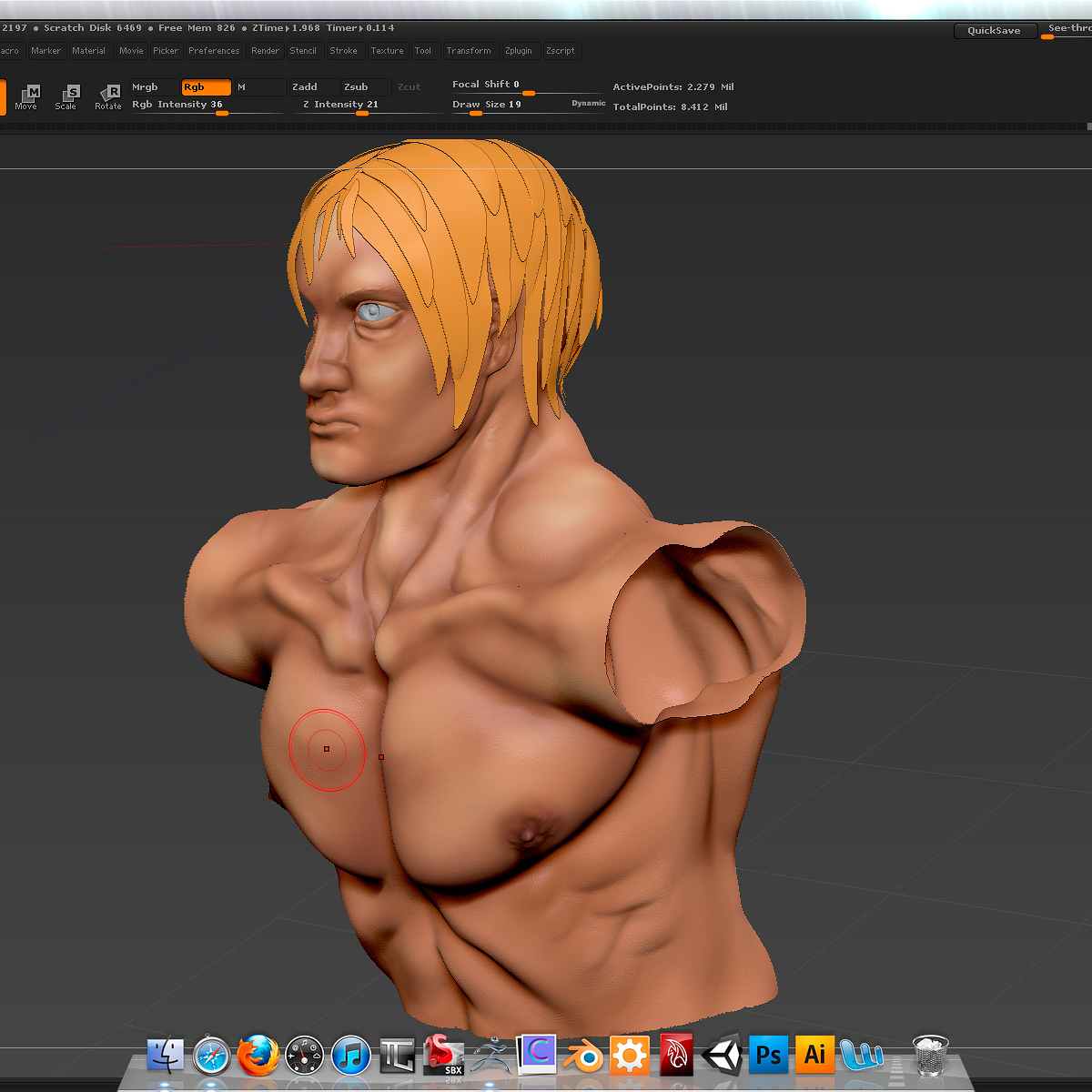The width and height of the screenshot is (1092, 1092).
Task: Open the Zplugin menu
Action: pyautogui.click(x=519, y=51)
